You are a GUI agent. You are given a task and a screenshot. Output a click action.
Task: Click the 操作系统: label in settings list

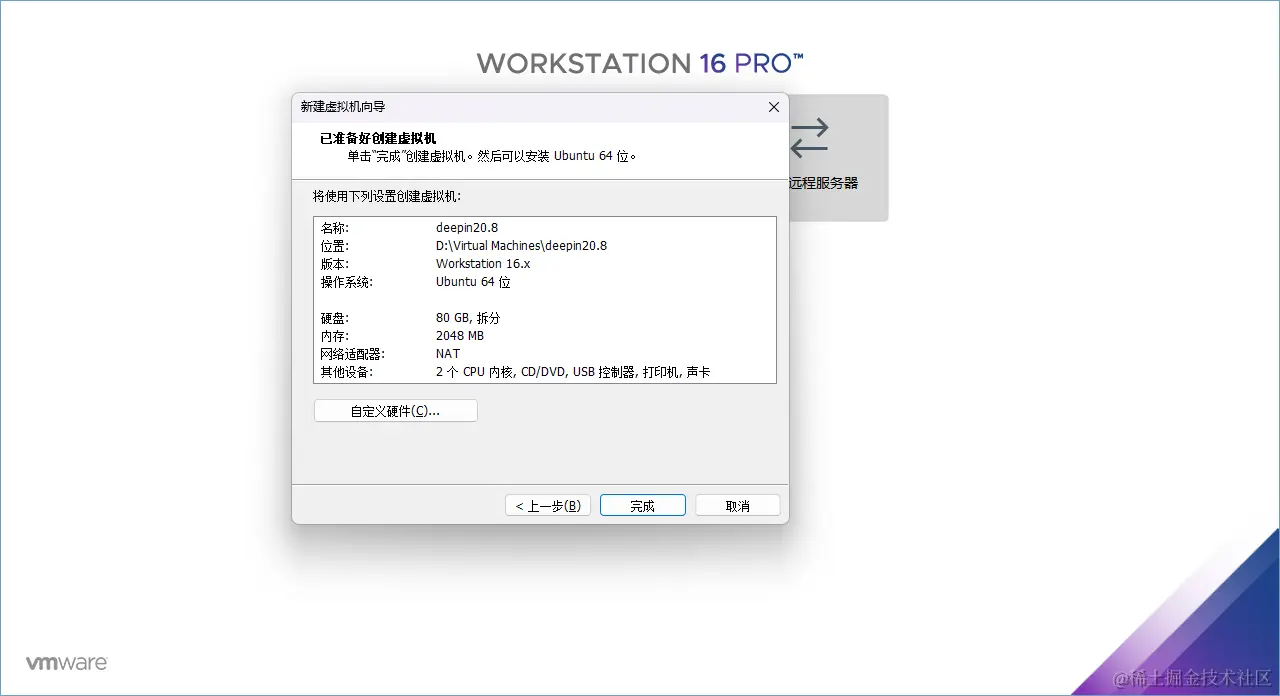pyautogui.click(x=346, y=282)
